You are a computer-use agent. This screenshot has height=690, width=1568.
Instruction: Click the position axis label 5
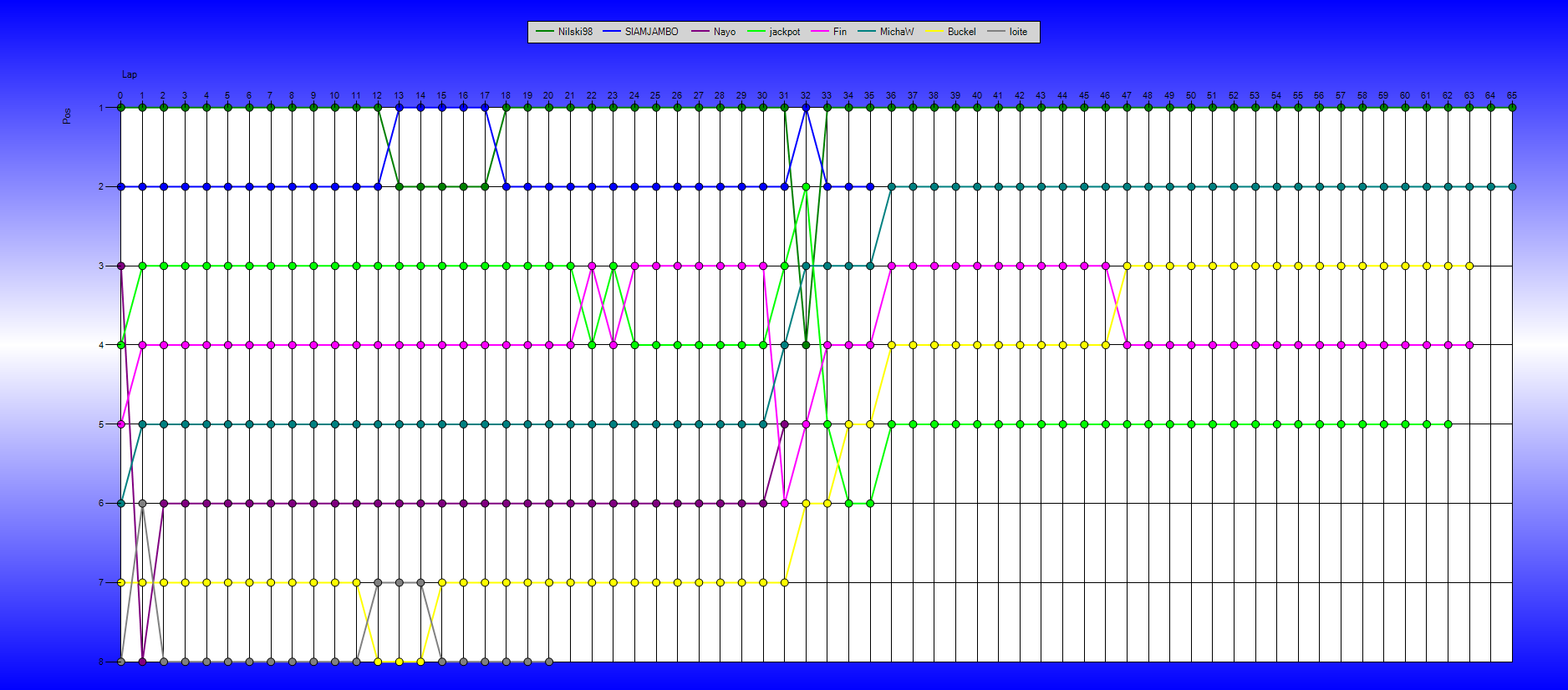click(x=101, y=424)
